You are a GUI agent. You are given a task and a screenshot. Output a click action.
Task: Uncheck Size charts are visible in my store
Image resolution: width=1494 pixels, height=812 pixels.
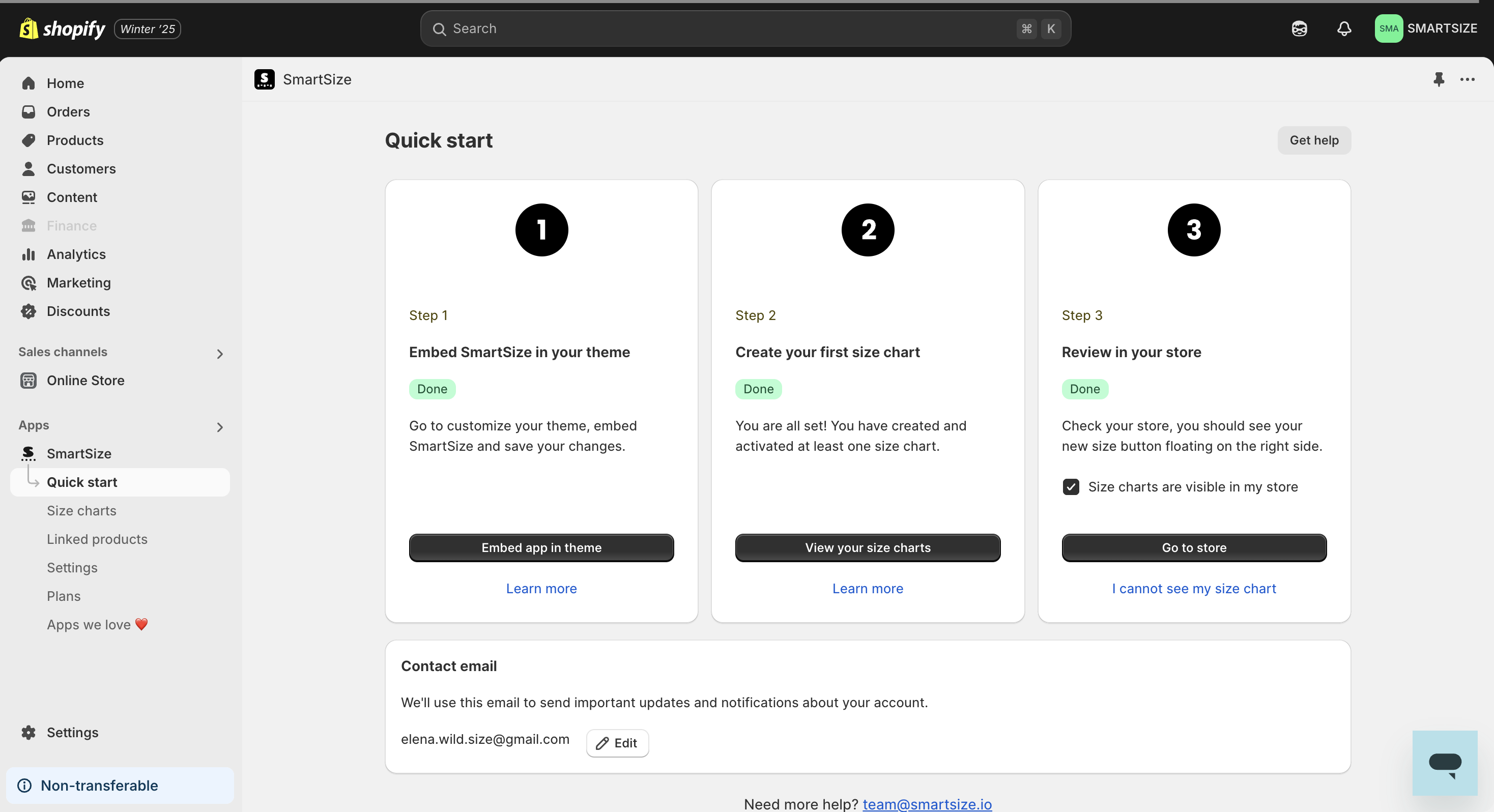point(1071,486)
